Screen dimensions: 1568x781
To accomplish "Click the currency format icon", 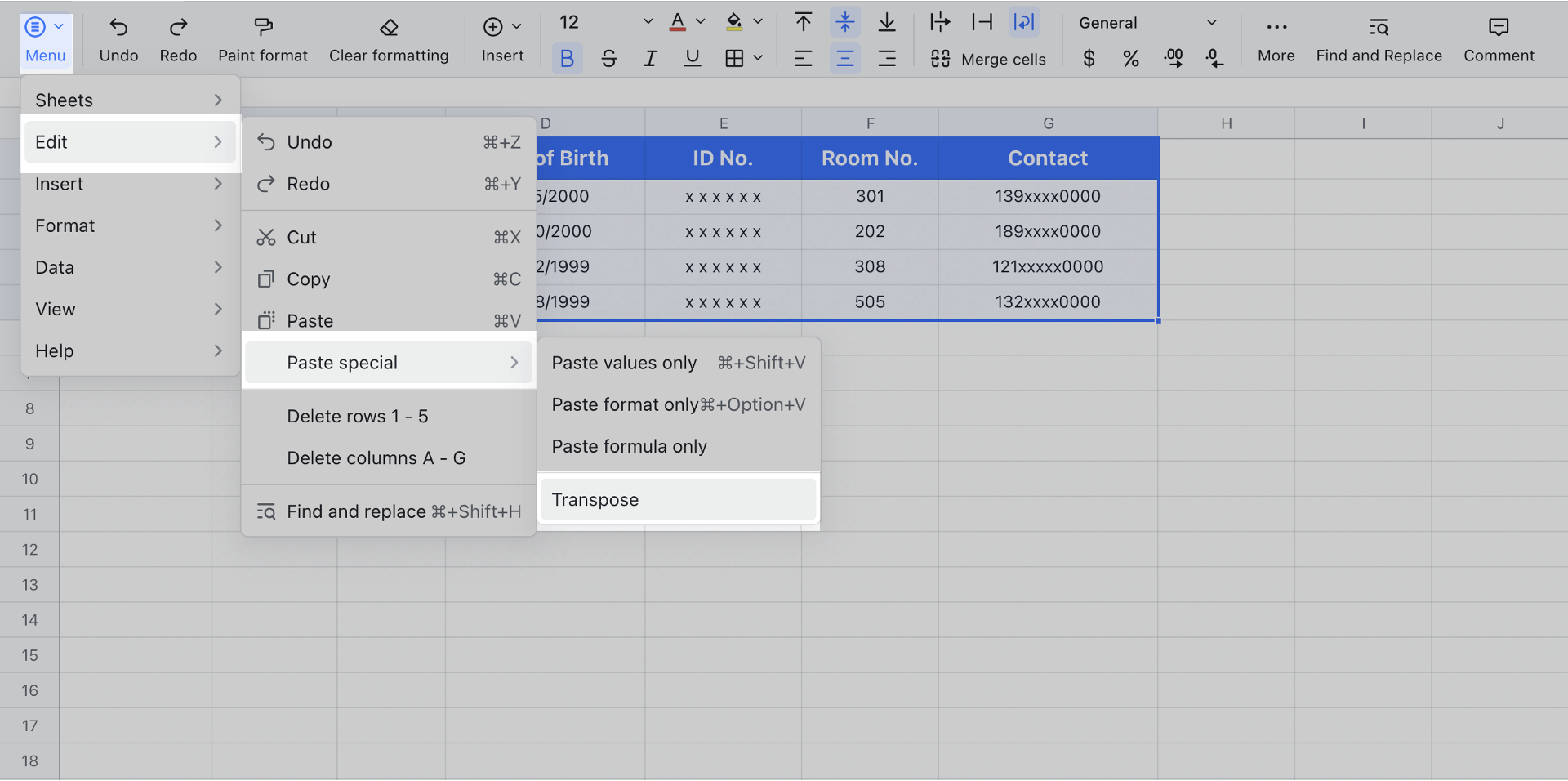I will point(1089,57).
